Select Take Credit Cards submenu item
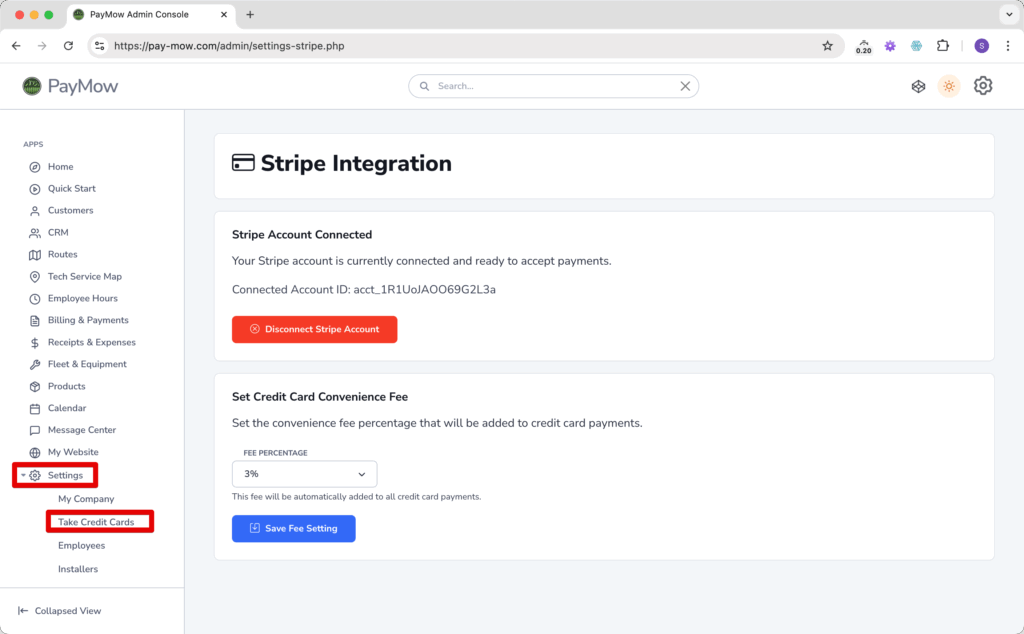Viewport: 1024px width, 634px height. tap(96, 522)
